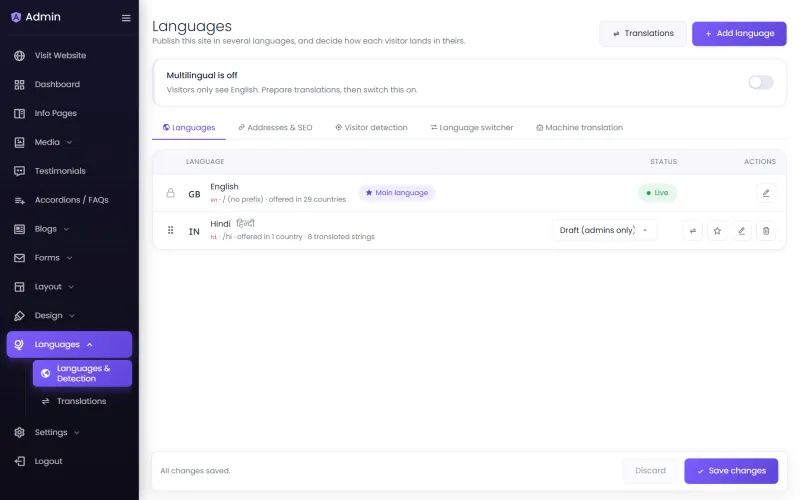Click the Forms envelope icon

19,258
